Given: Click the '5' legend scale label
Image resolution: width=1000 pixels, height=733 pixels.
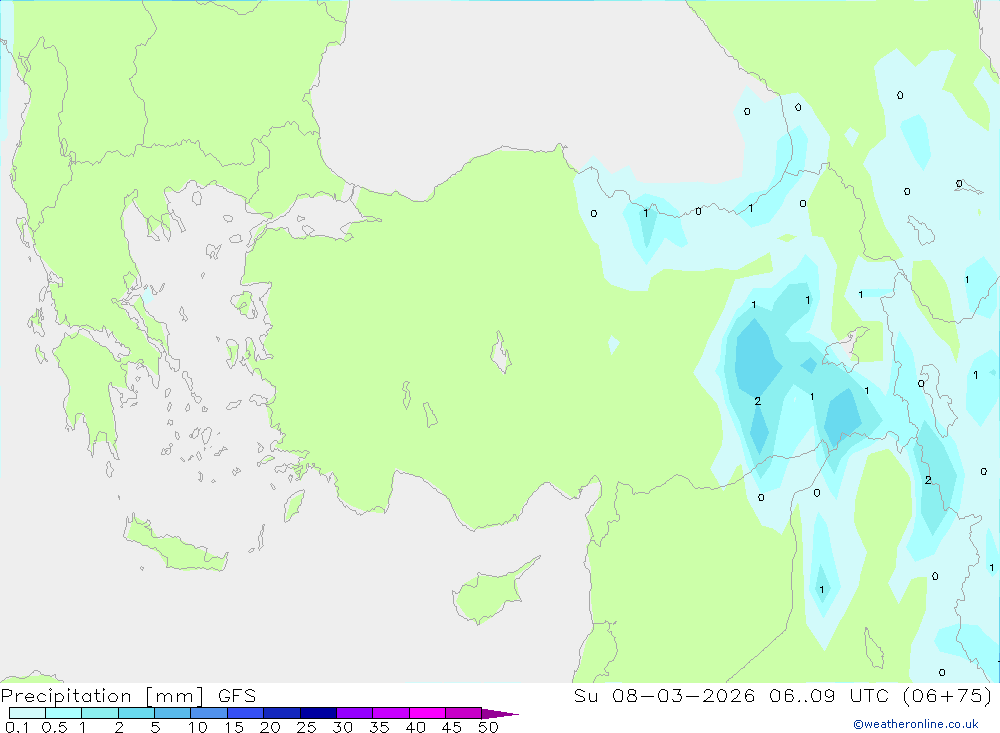Looking at the screenshot, I should pos(155,727).
